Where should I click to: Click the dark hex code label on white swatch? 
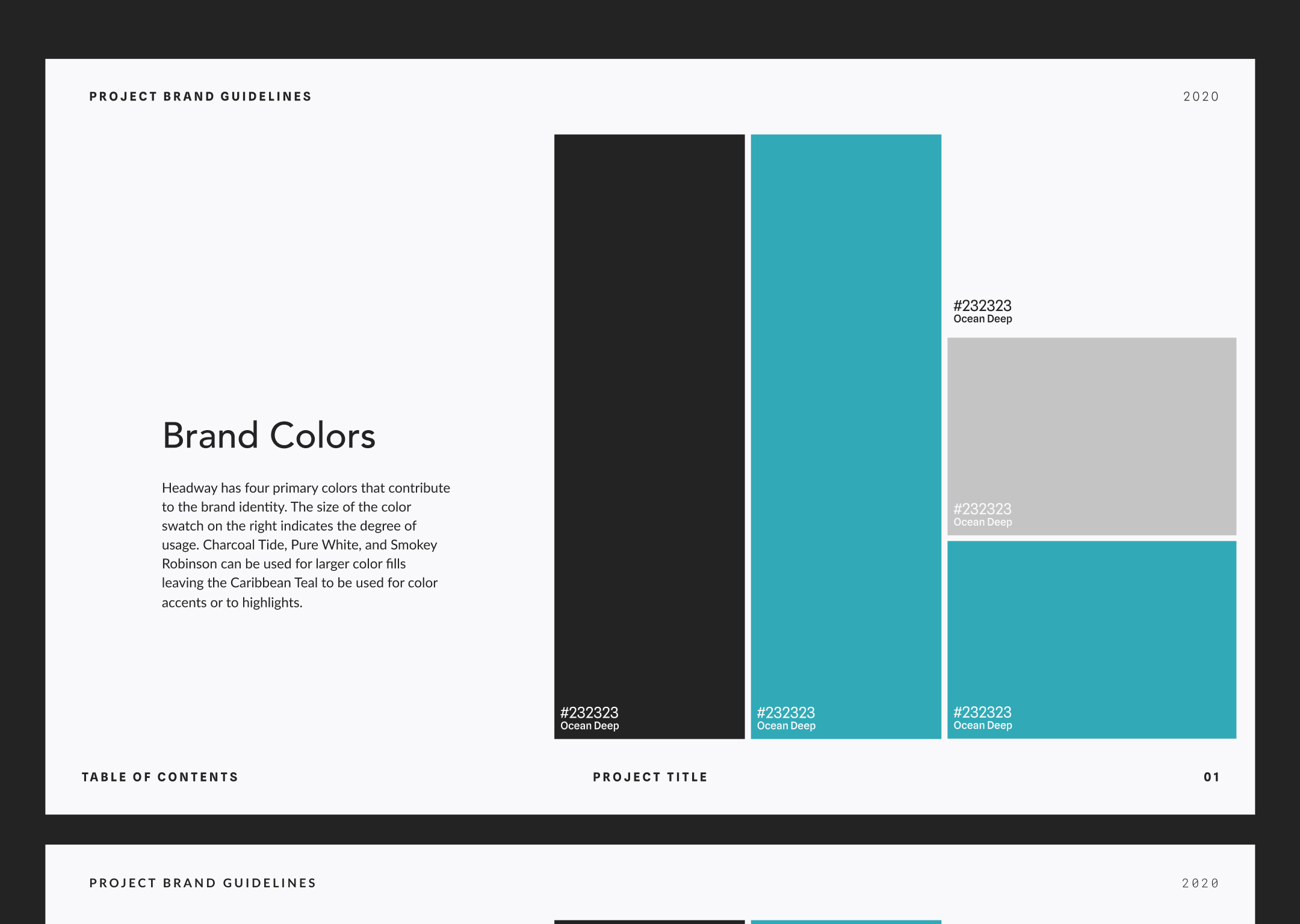pos(982,306)
